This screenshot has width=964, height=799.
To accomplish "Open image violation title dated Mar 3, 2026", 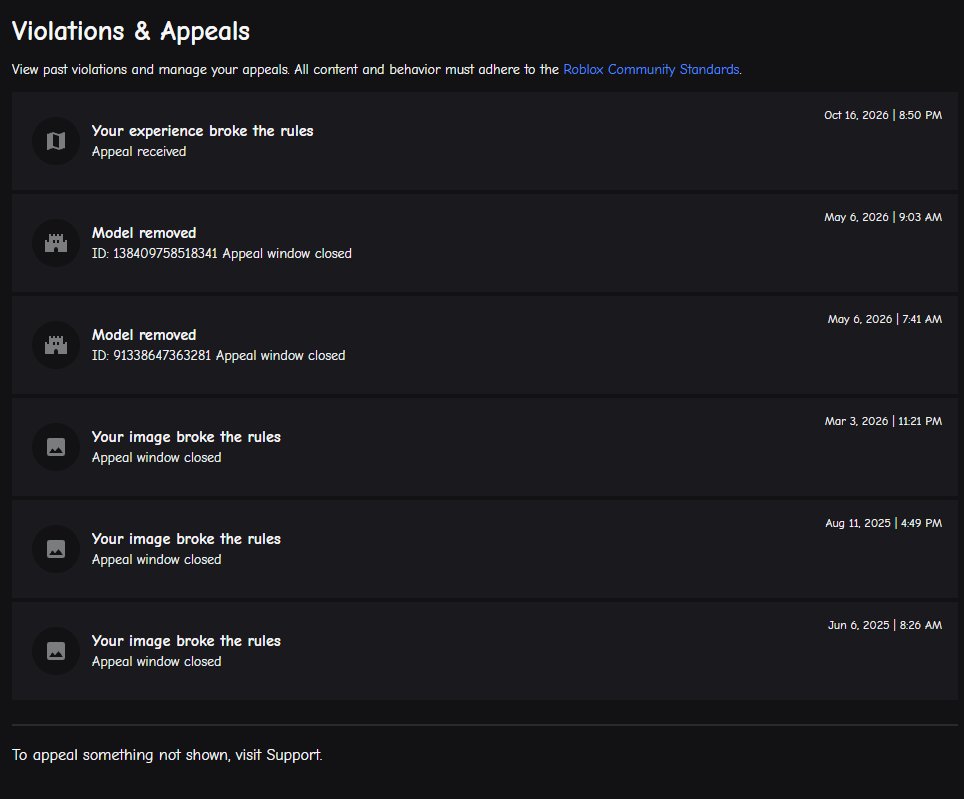I will [x=186, y=437].
